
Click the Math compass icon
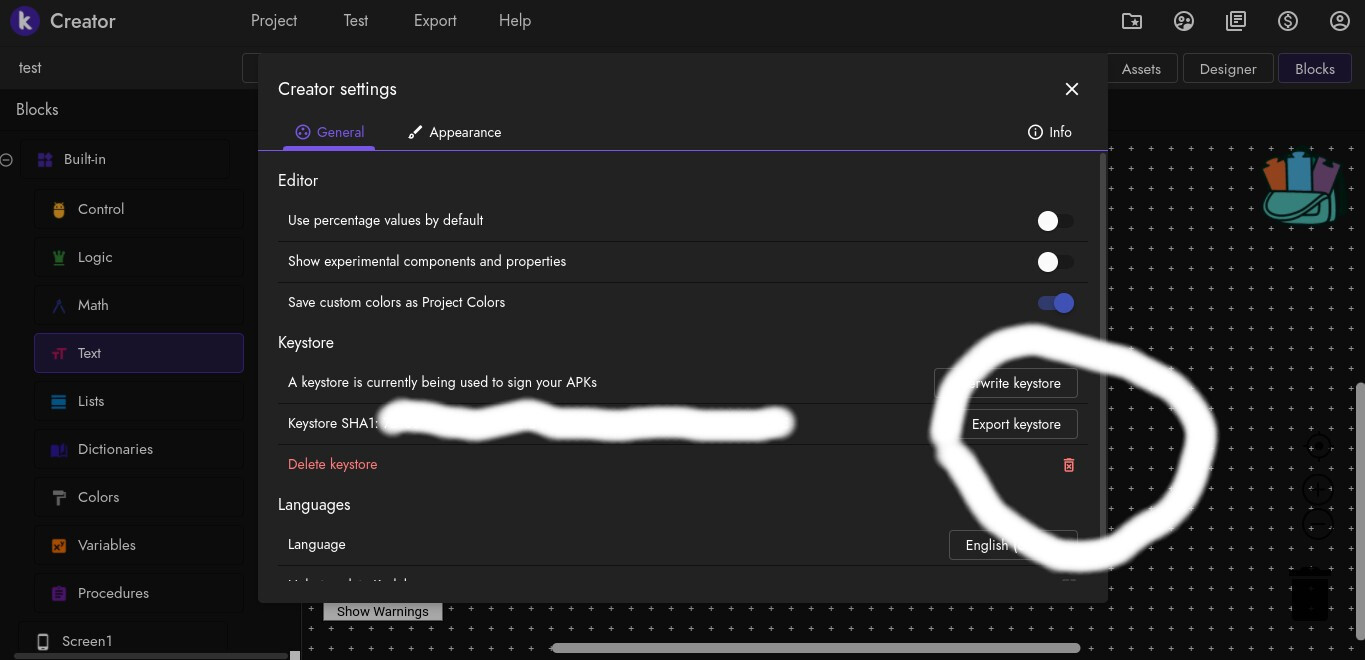pos(58,305)
